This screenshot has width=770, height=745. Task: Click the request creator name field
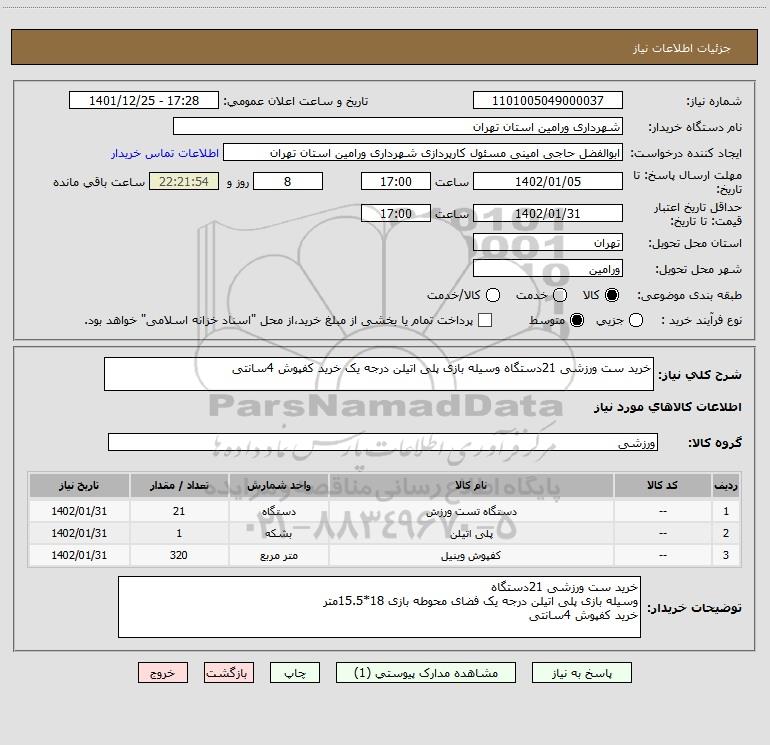(423, 152)
